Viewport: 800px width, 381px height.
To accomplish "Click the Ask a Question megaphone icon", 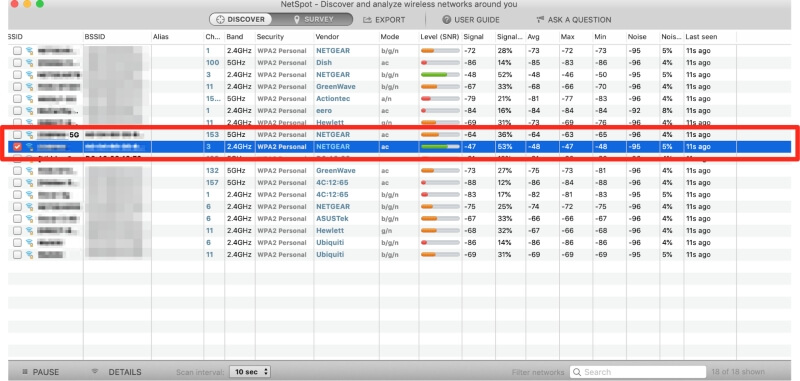I will tap(540, 20).
